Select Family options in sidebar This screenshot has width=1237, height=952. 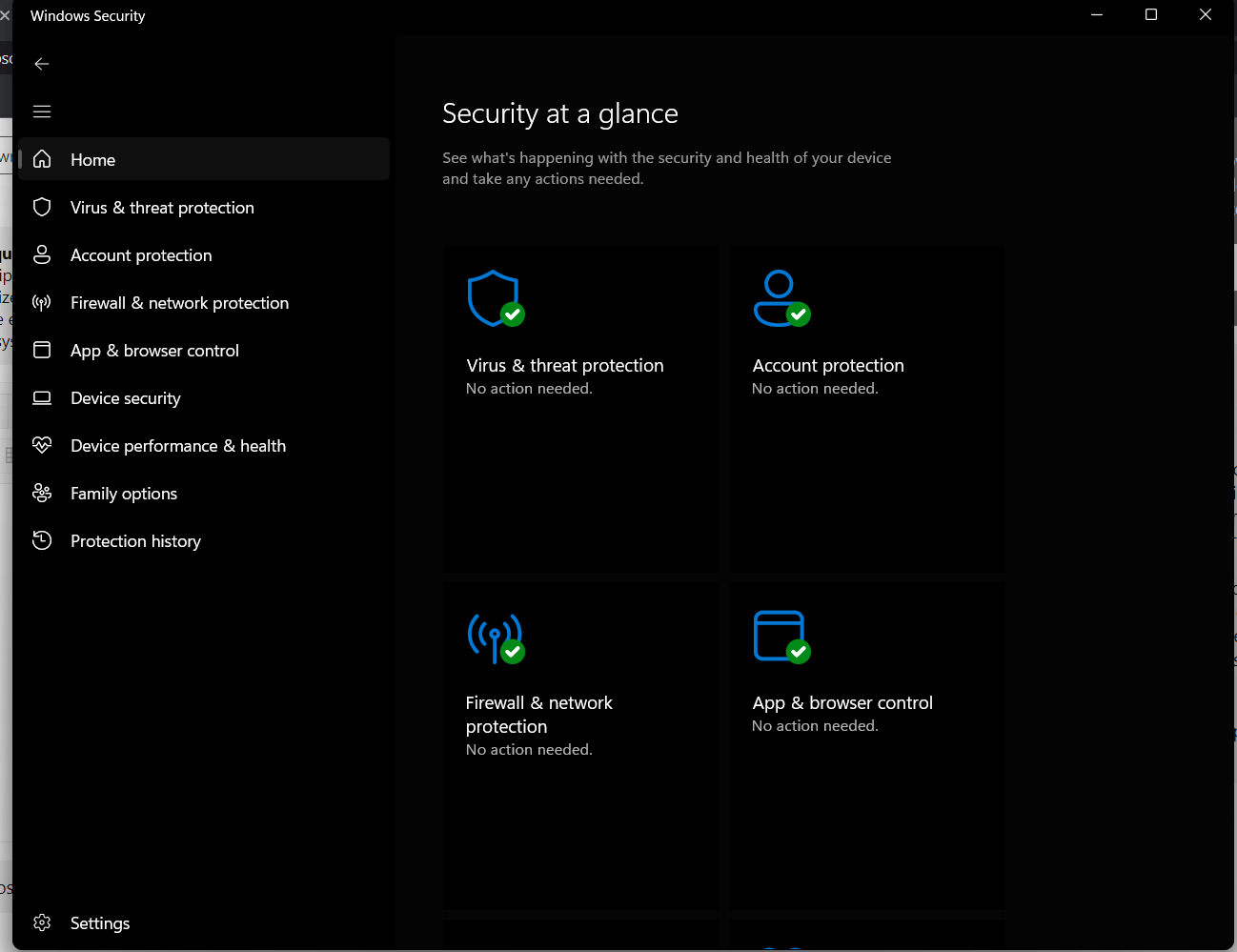[x=204, y=493]
